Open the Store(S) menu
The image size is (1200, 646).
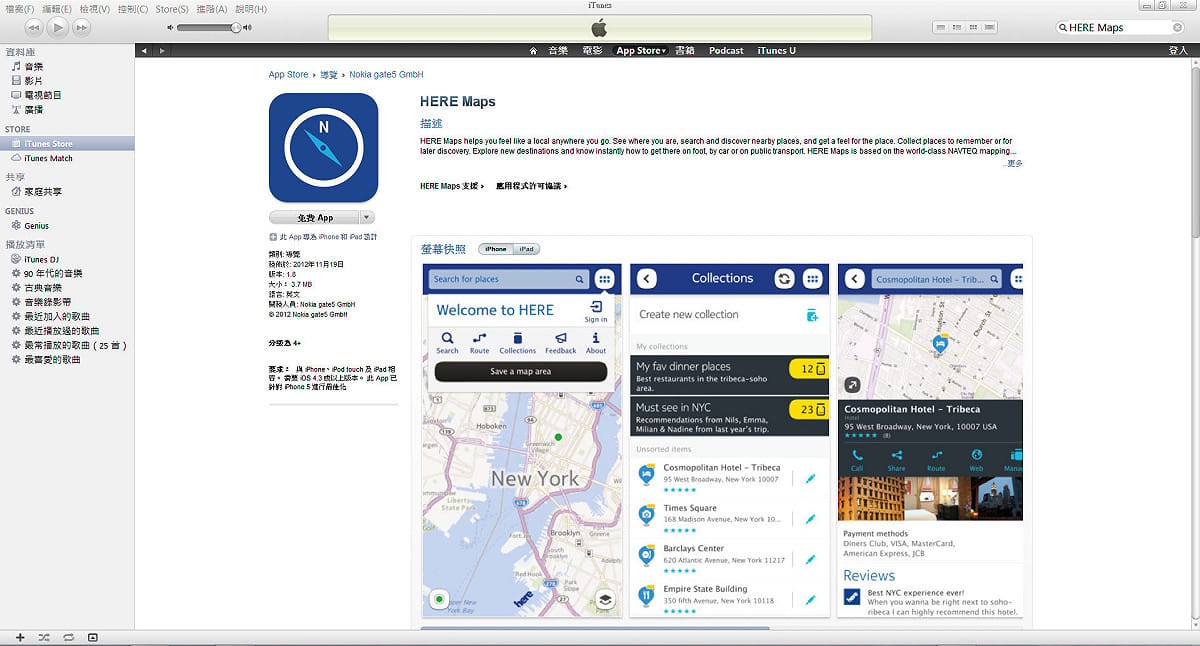[x=172, y=8]
